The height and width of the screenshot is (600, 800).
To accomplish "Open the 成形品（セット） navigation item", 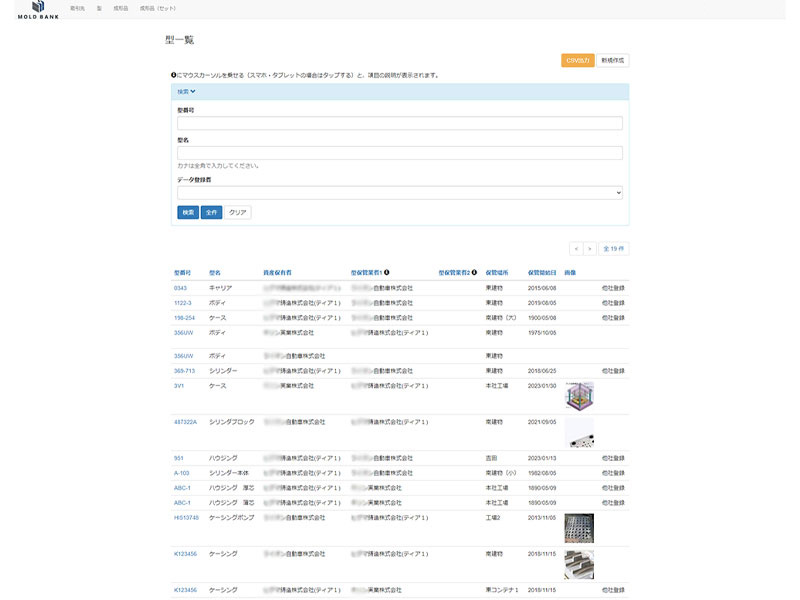I will [x=159, y=7].
